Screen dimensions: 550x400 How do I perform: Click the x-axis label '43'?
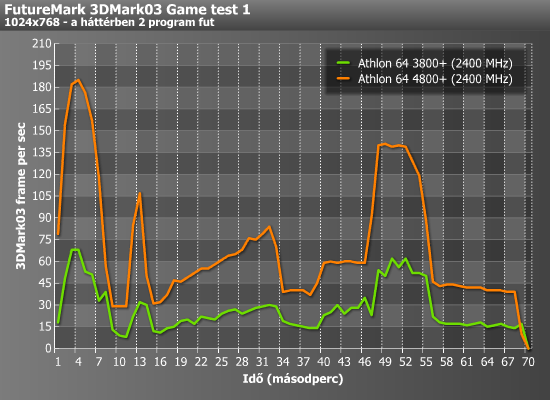[x=344, y=361]
